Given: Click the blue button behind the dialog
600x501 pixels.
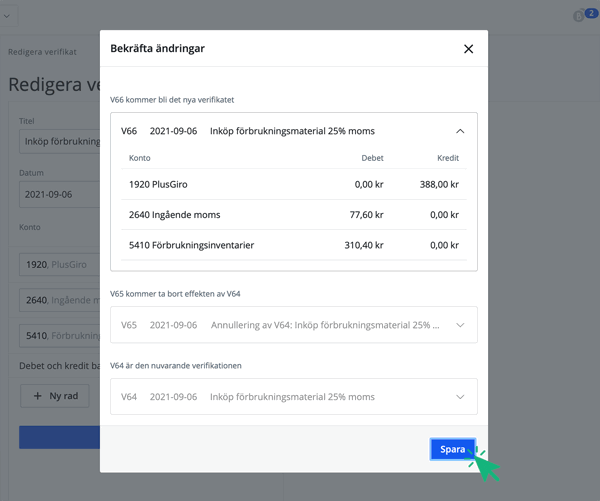Looking at the screenshot, I should click(x=59, y=437).
